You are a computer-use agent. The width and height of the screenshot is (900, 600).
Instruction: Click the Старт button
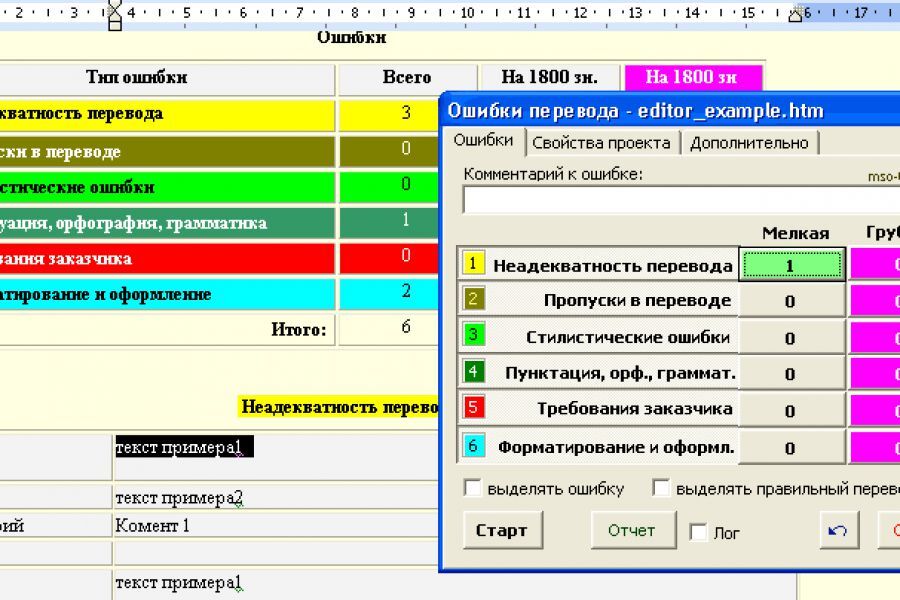502,531
